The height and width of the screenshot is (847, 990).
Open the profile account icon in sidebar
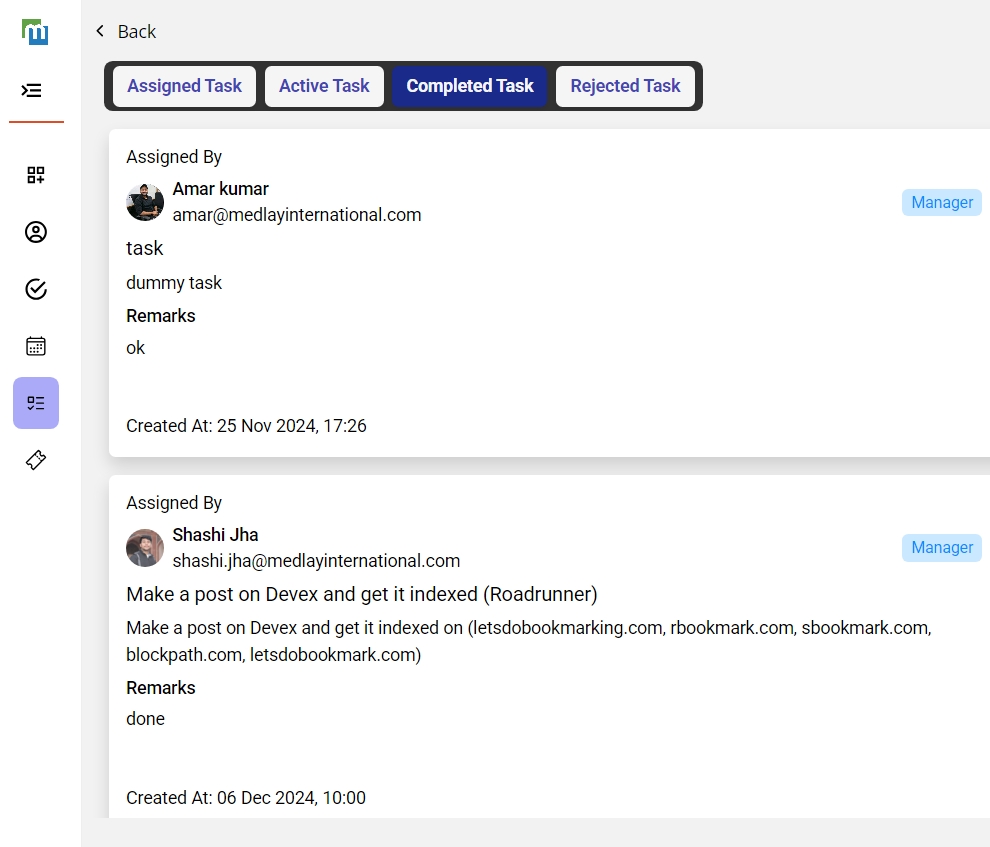coord(36,232)
